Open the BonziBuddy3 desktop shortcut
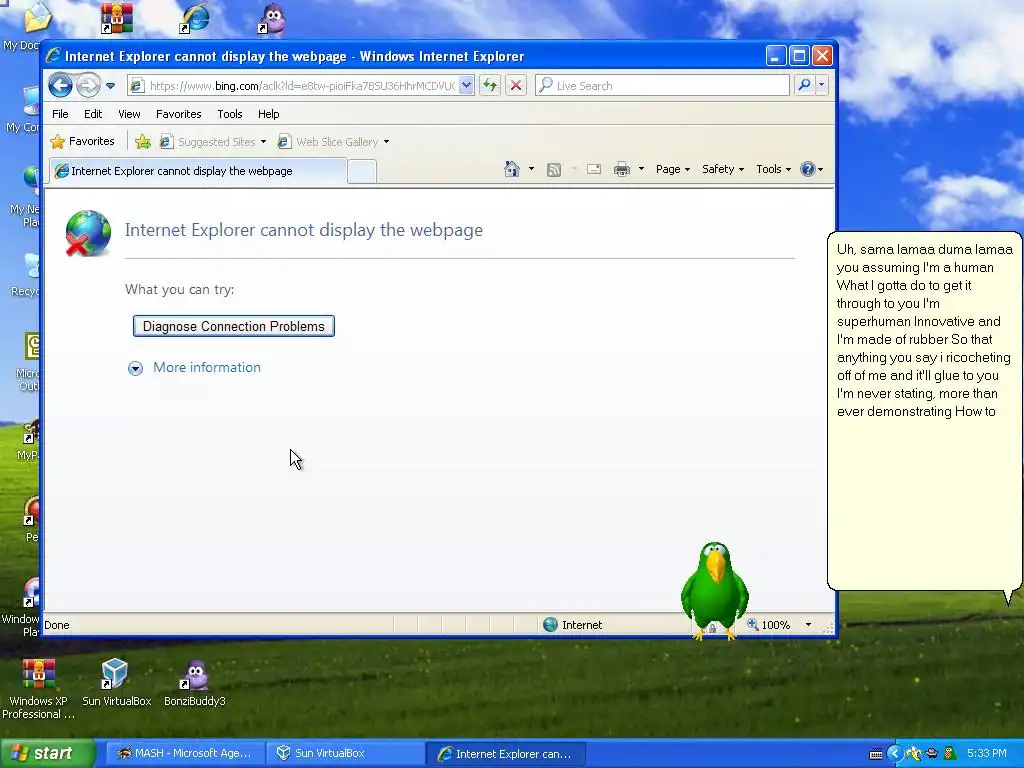This screenshot has height=768, width=1024. [x=195, y=682]
